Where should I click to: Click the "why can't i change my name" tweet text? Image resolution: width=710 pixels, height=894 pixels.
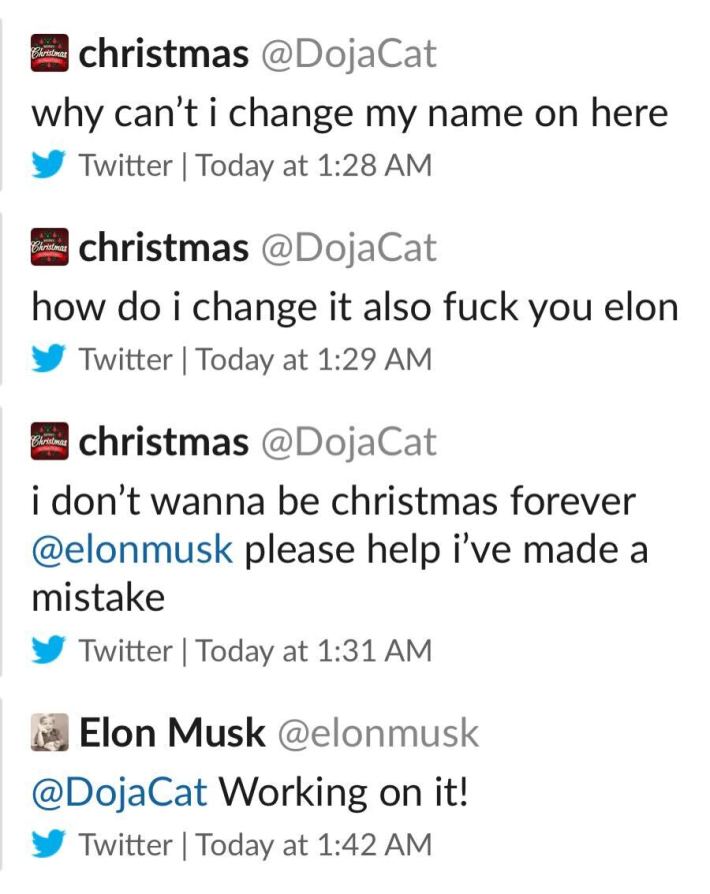[x=350, y=113]
